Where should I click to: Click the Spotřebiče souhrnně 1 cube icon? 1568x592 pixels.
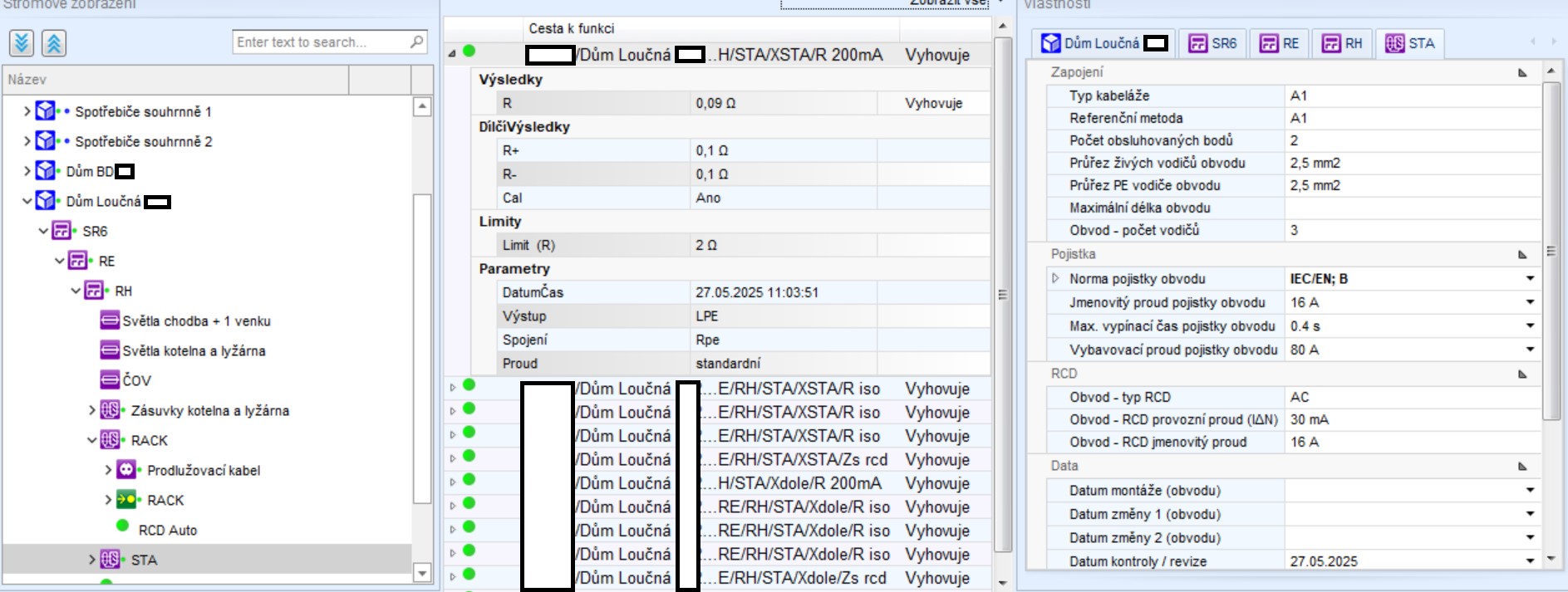coord(46,111)
